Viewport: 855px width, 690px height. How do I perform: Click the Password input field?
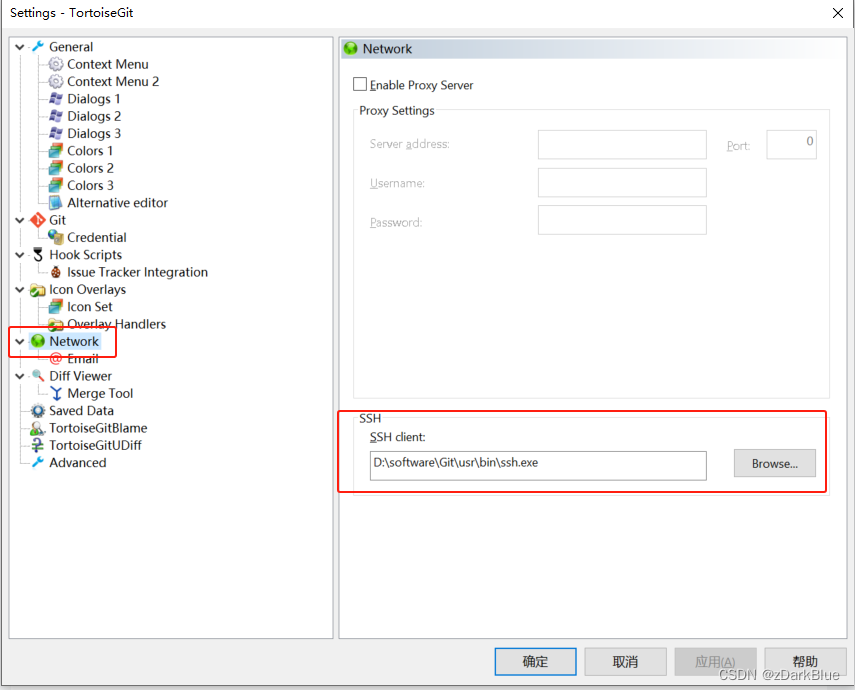(622, 220)
